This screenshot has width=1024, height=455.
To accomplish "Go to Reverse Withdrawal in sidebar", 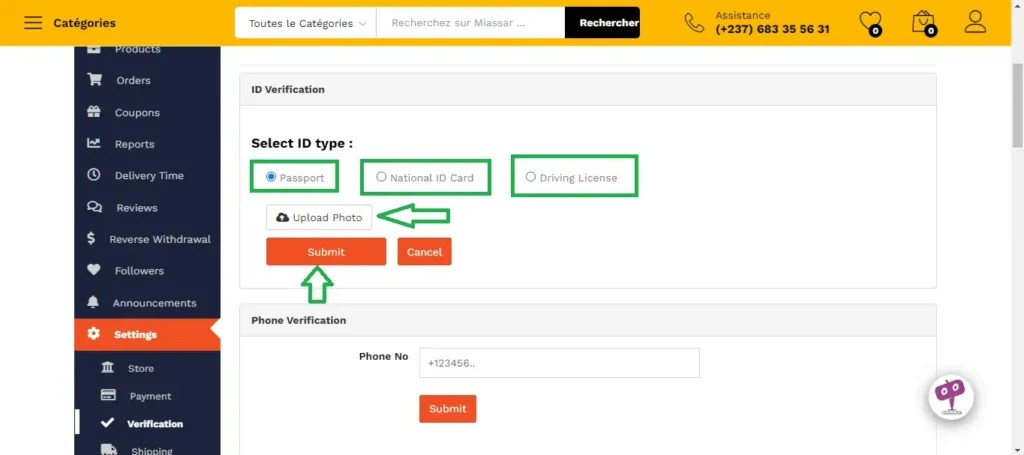I will tap(159, 239).
